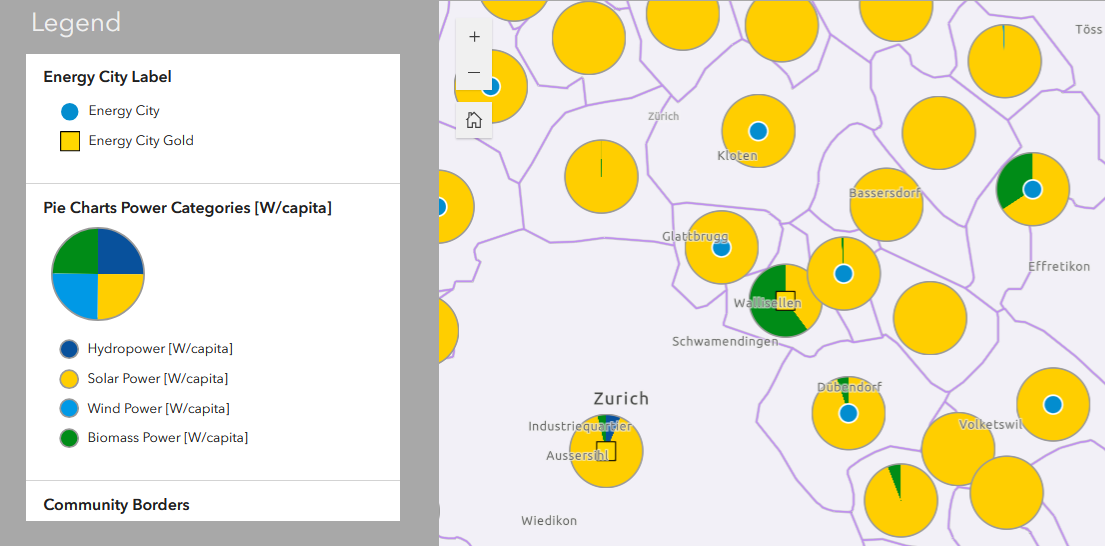Image resolution: width=1105 pixels, height=546 pixels.
Task: Reset map with the home button
Action: pos(474,120)
